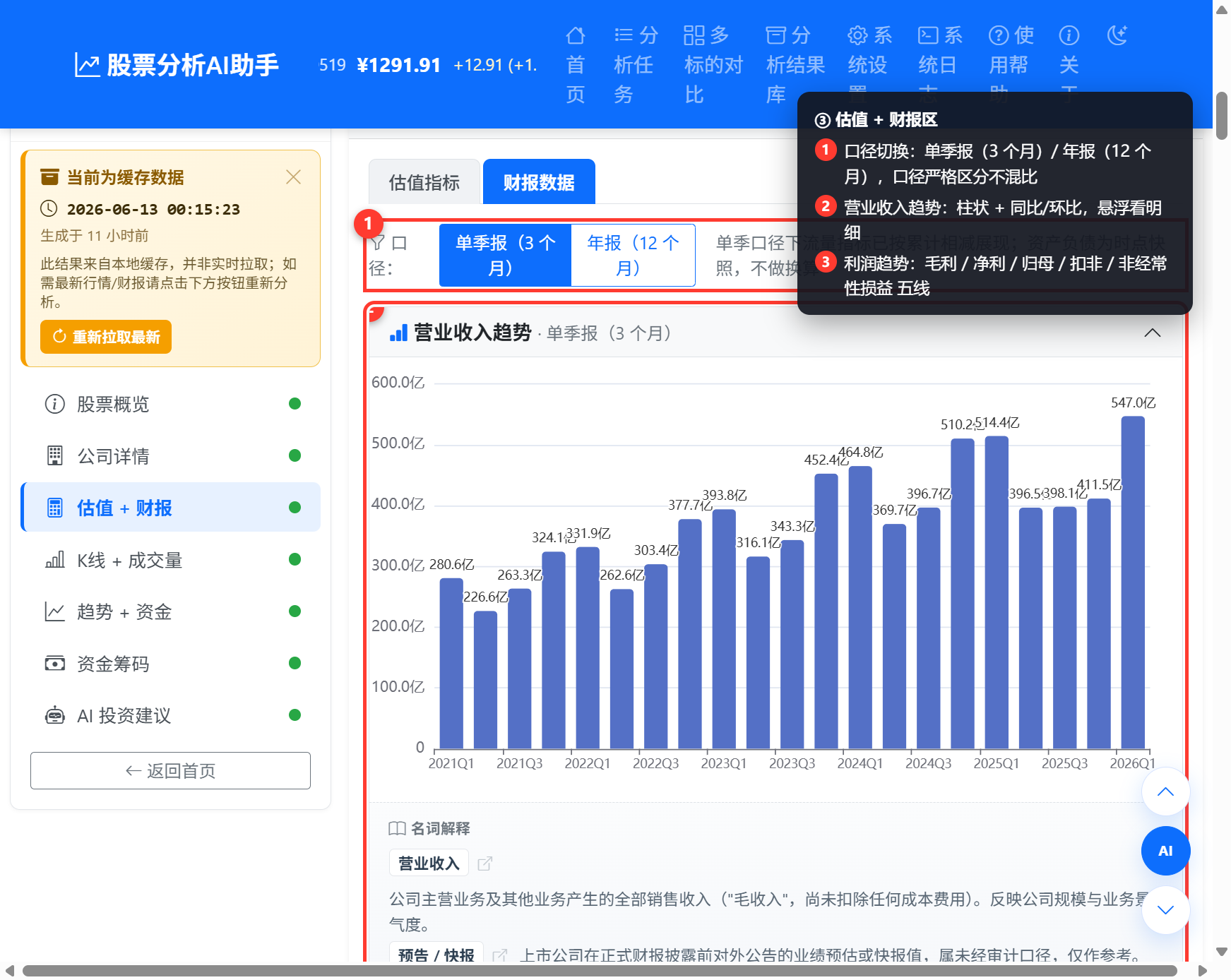Viewport: 1231px width, 980px height.
Task: Select 趋势 + 资金 in the sidebar
Action: (x=171, y=611)
